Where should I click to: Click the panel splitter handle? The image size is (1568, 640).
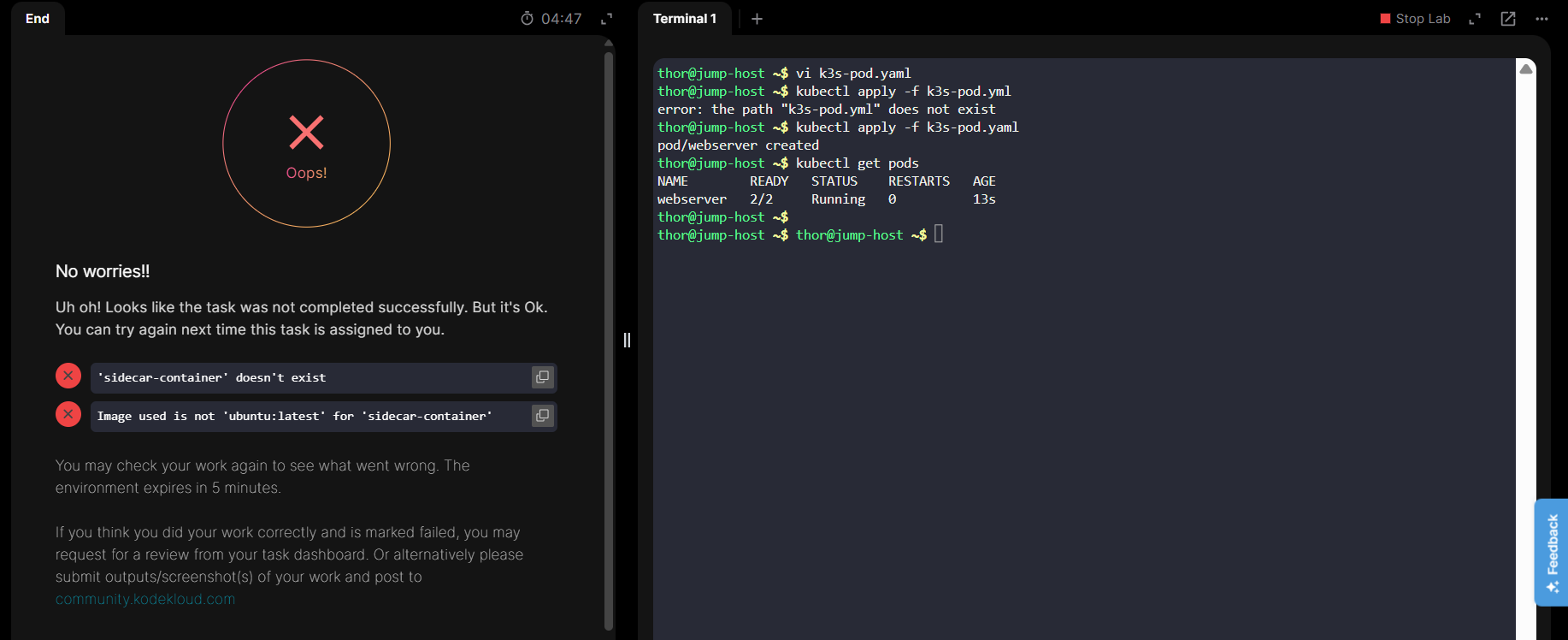tap(627, 341)
